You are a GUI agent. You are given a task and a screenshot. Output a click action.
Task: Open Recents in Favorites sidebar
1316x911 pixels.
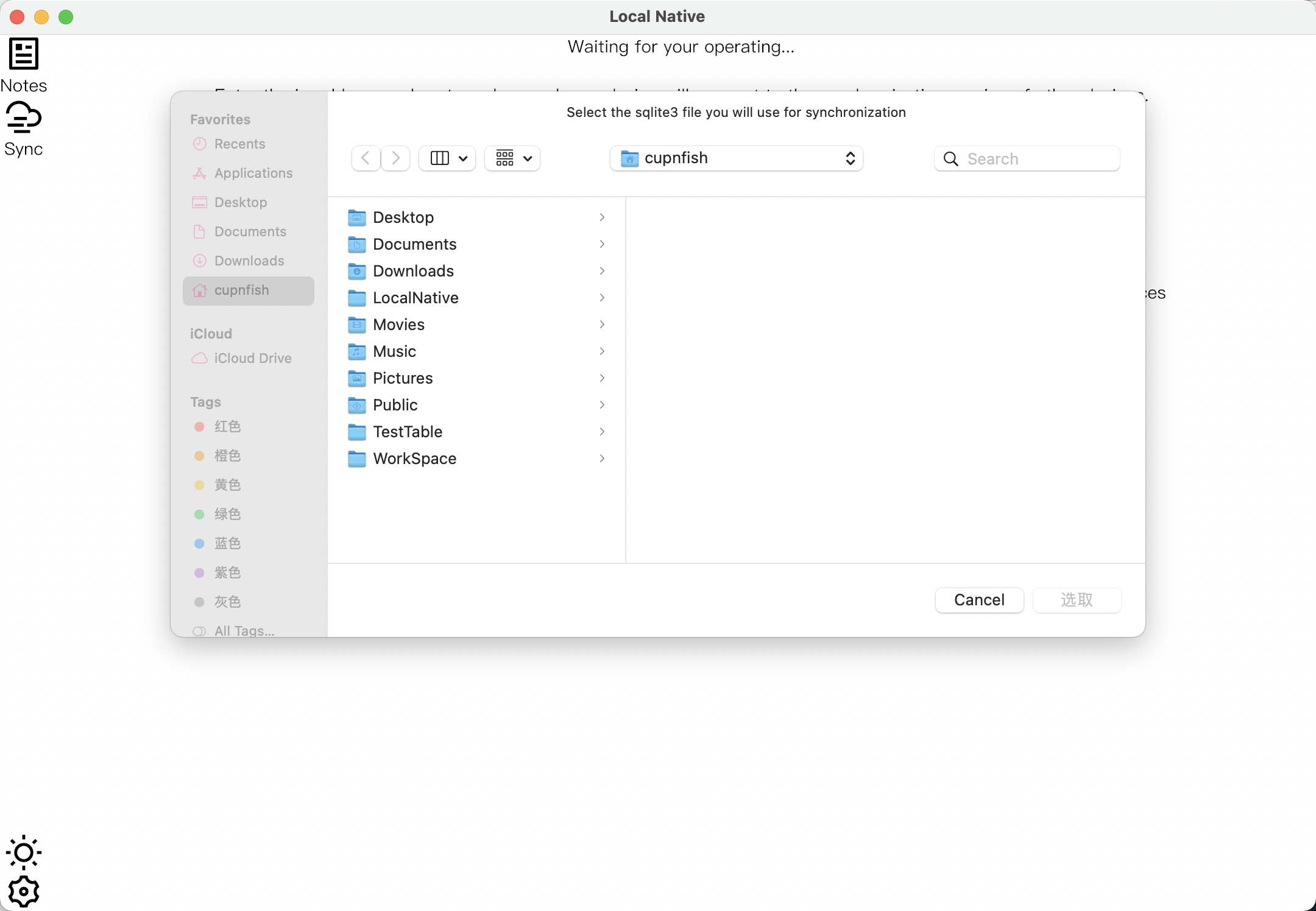click(x=239, y=144)
